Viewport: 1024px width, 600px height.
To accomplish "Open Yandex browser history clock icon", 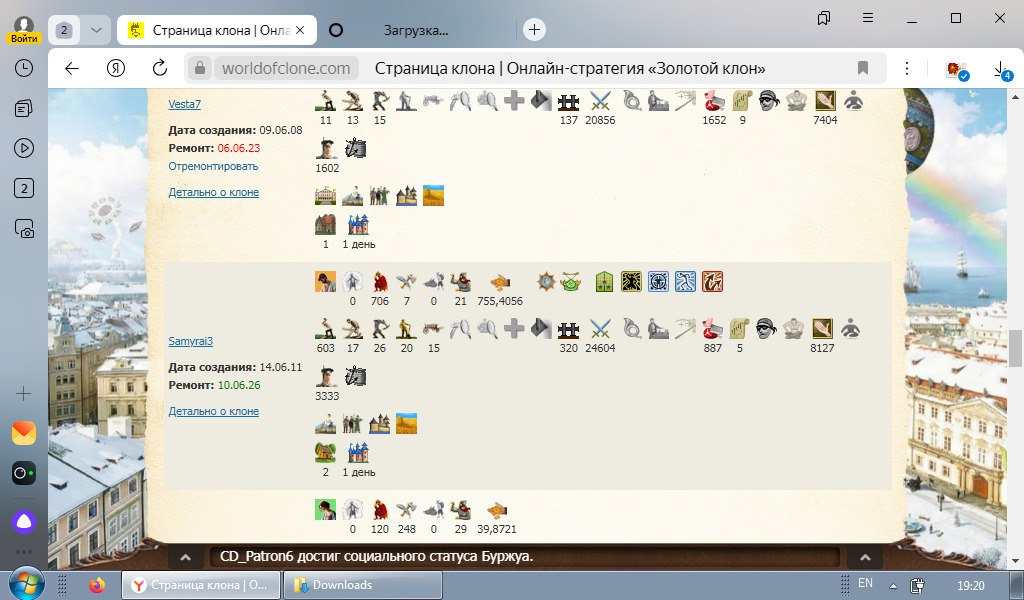I will tap(24, 68).
